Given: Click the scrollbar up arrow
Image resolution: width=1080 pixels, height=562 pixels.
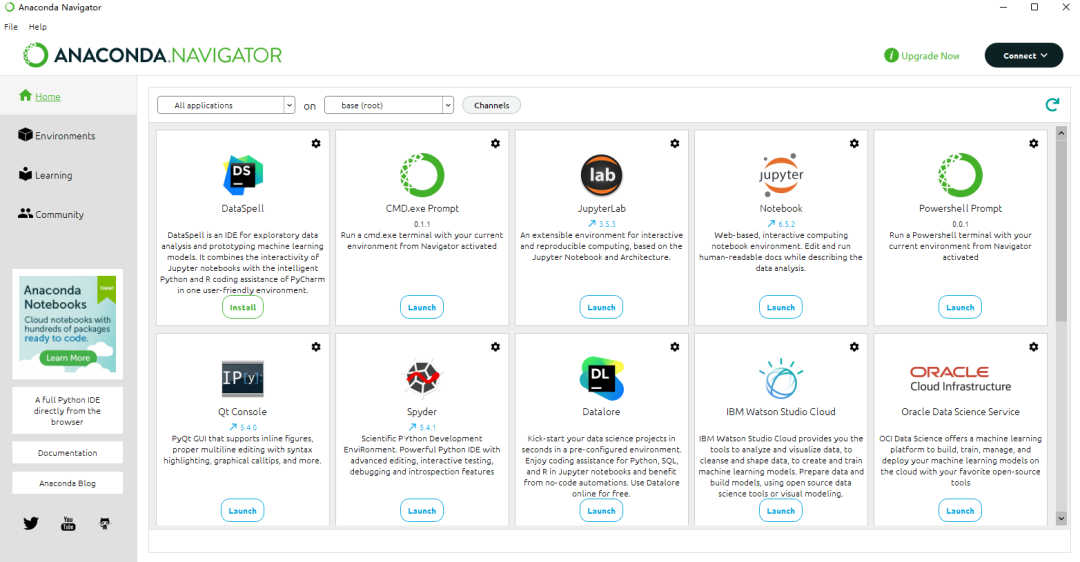Looking at the screenshot, I should 1061,132.
